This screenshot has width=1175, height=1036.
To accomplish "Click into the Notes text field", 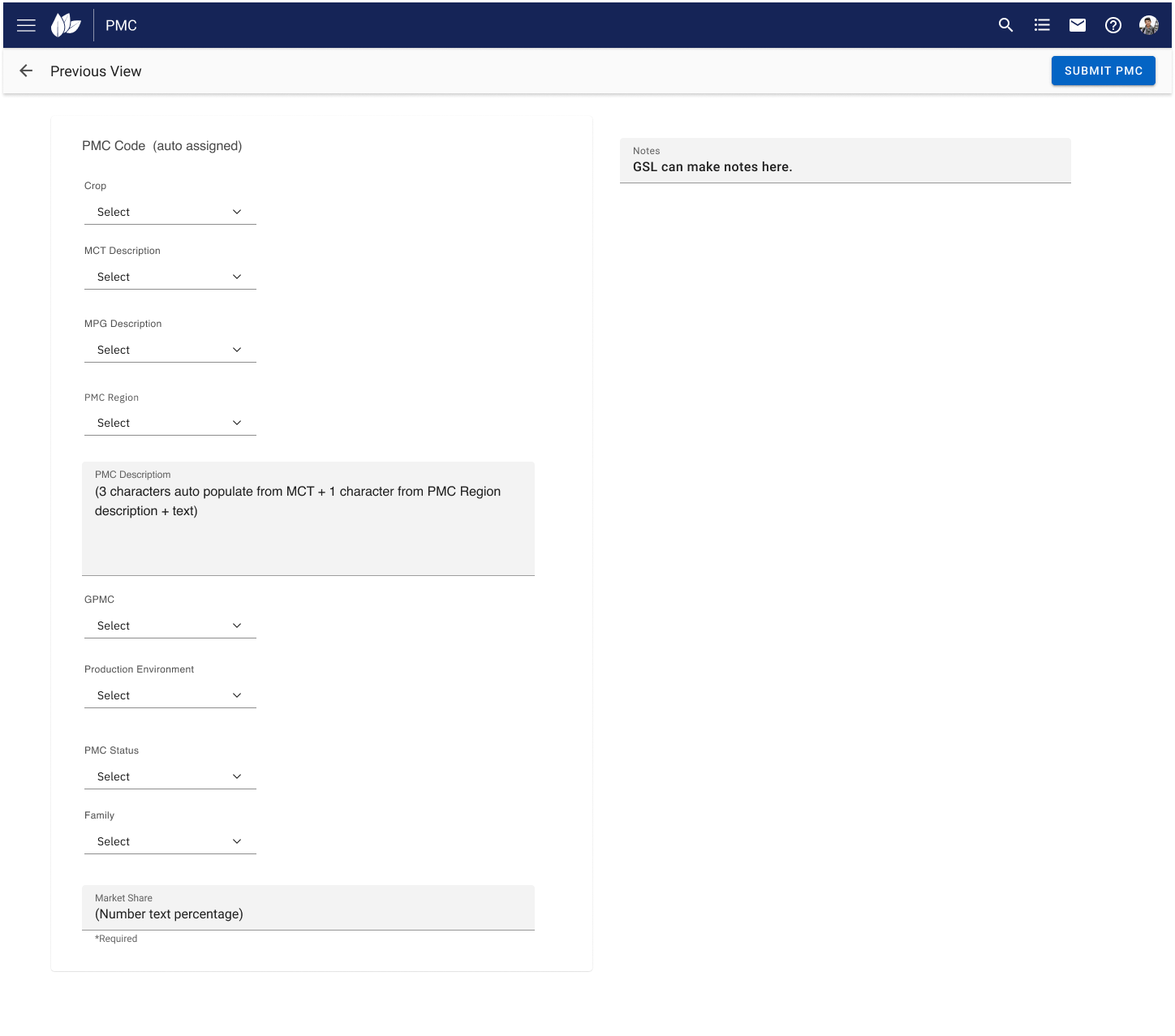I will click(845, 166).
